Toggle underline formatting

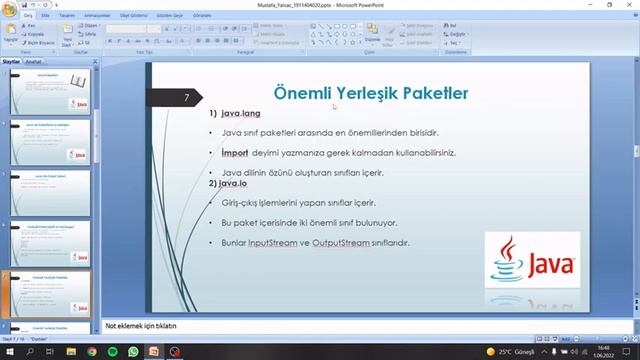pos(129,41)
